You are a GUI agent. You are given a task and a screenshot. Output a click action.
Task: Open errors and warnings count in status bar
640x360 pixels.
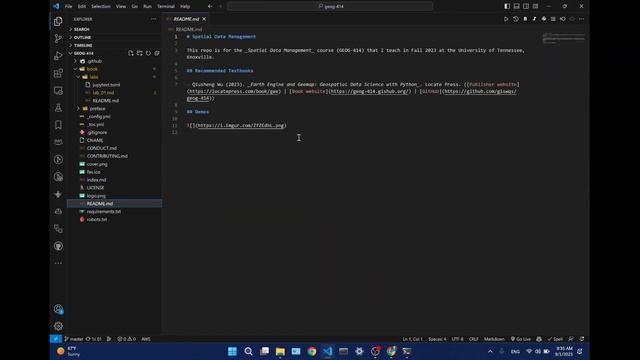(127, 339)
